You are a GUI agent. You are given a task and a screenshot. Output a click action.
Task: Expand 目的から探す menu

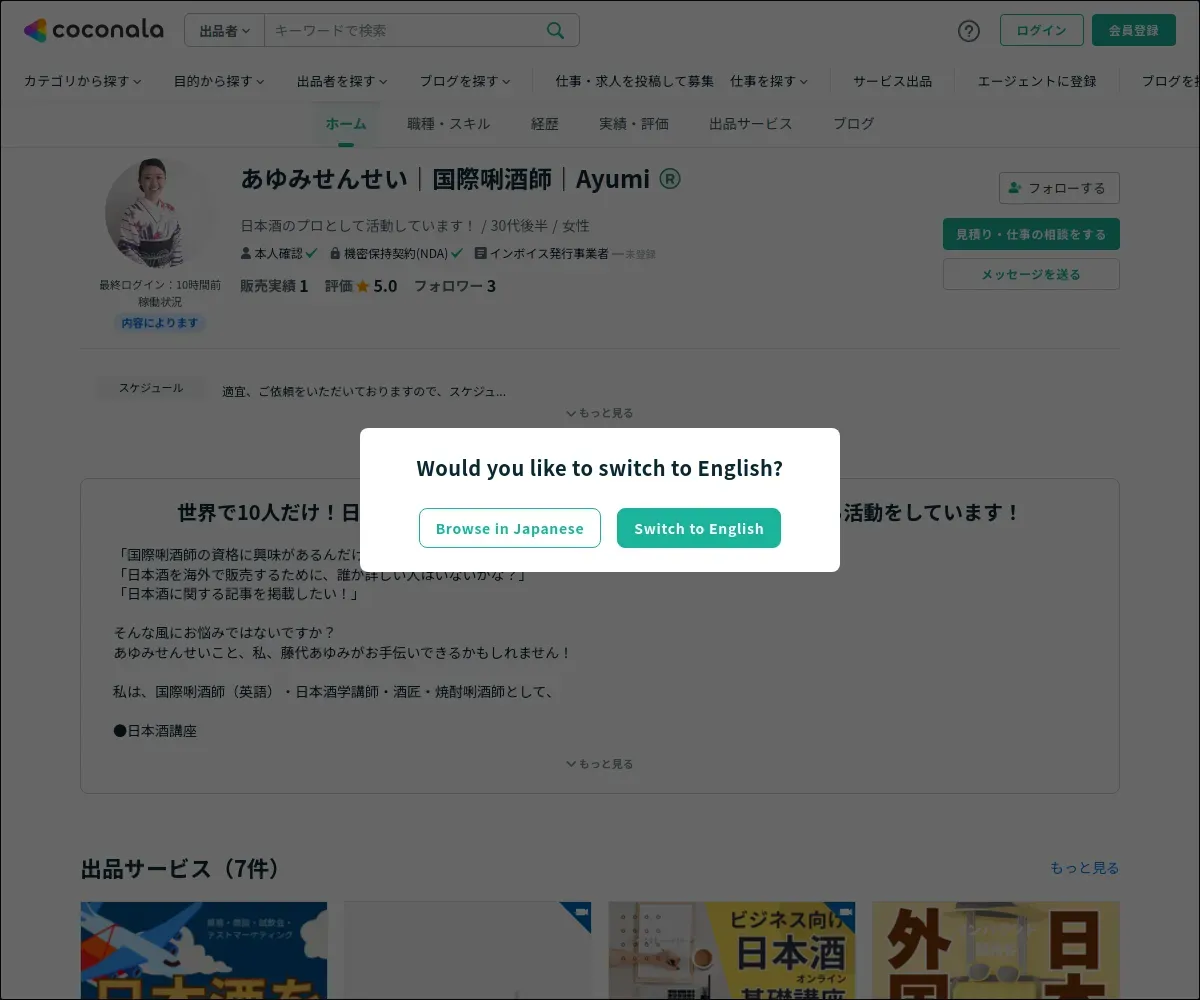point(219,81)
